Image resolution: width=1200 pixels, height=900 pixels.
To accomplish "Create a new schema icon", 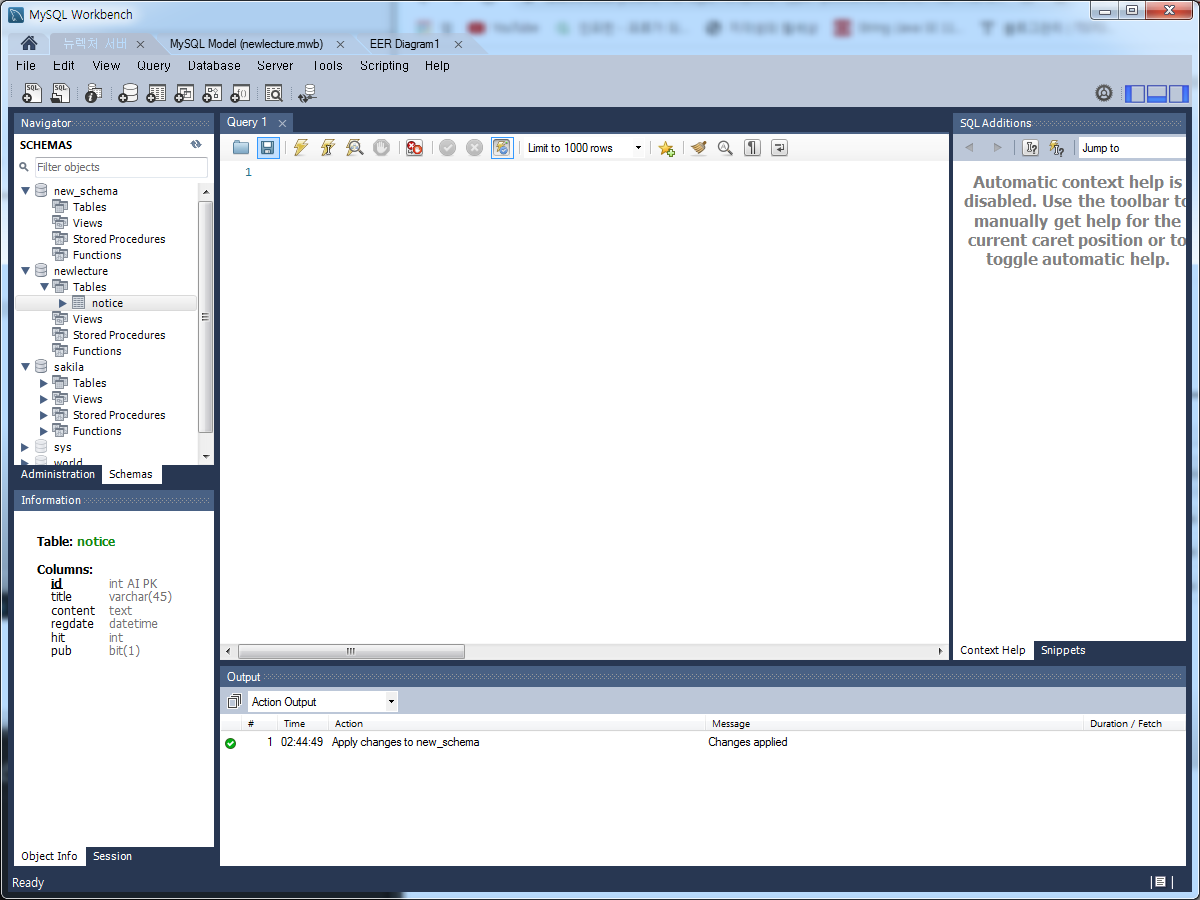I will 128,93.
